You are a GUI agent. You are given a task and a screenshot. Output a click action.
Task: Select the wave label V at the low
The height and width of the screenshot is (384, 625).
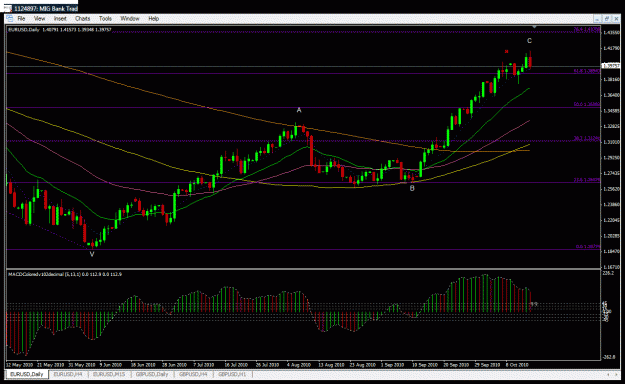click(92, 254)
